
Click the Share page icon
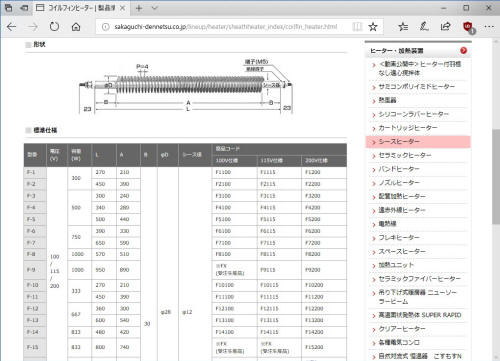click(446, 27)
